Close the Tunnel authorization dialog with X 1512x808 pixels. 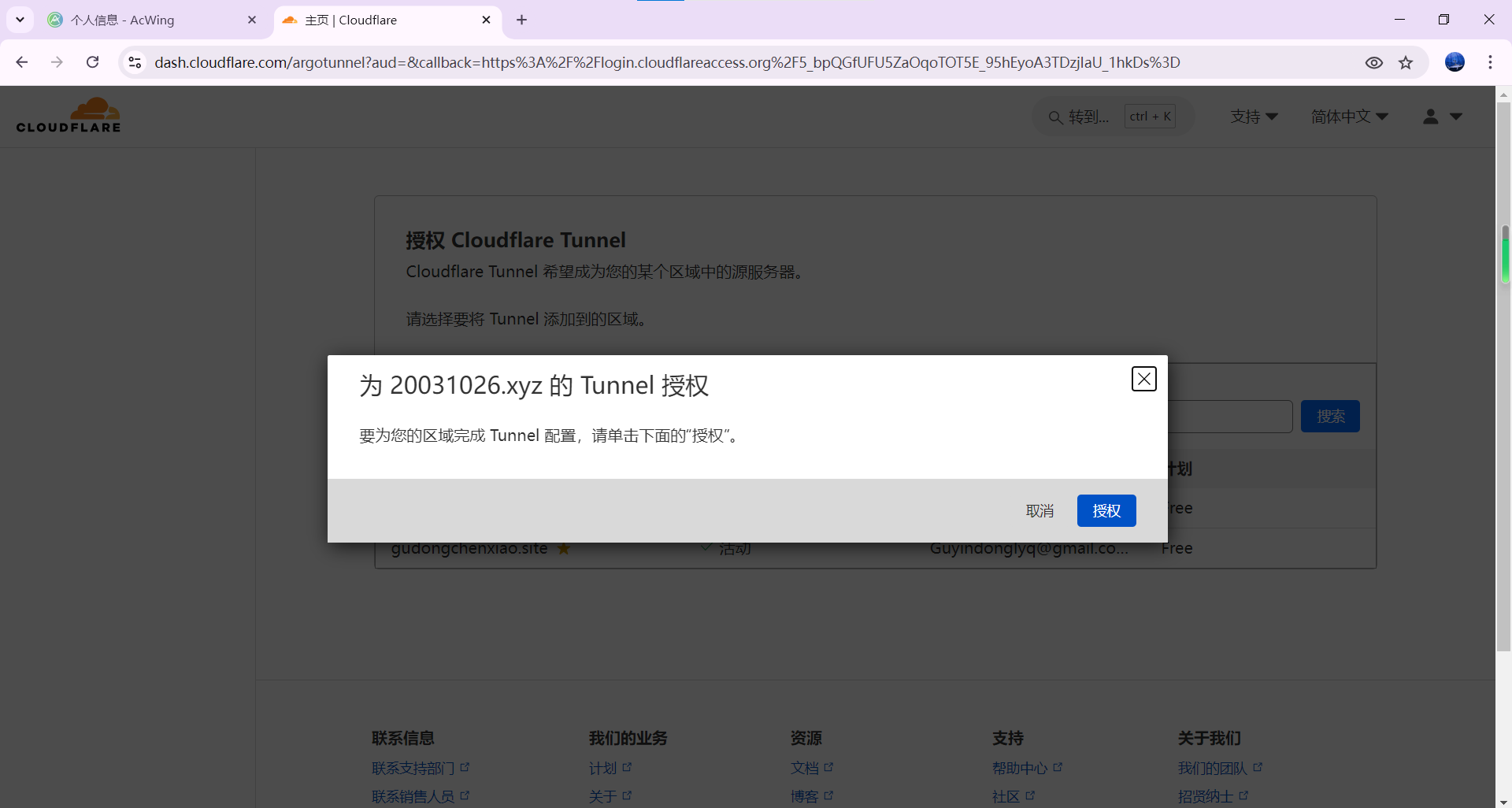click(1143, 379)
